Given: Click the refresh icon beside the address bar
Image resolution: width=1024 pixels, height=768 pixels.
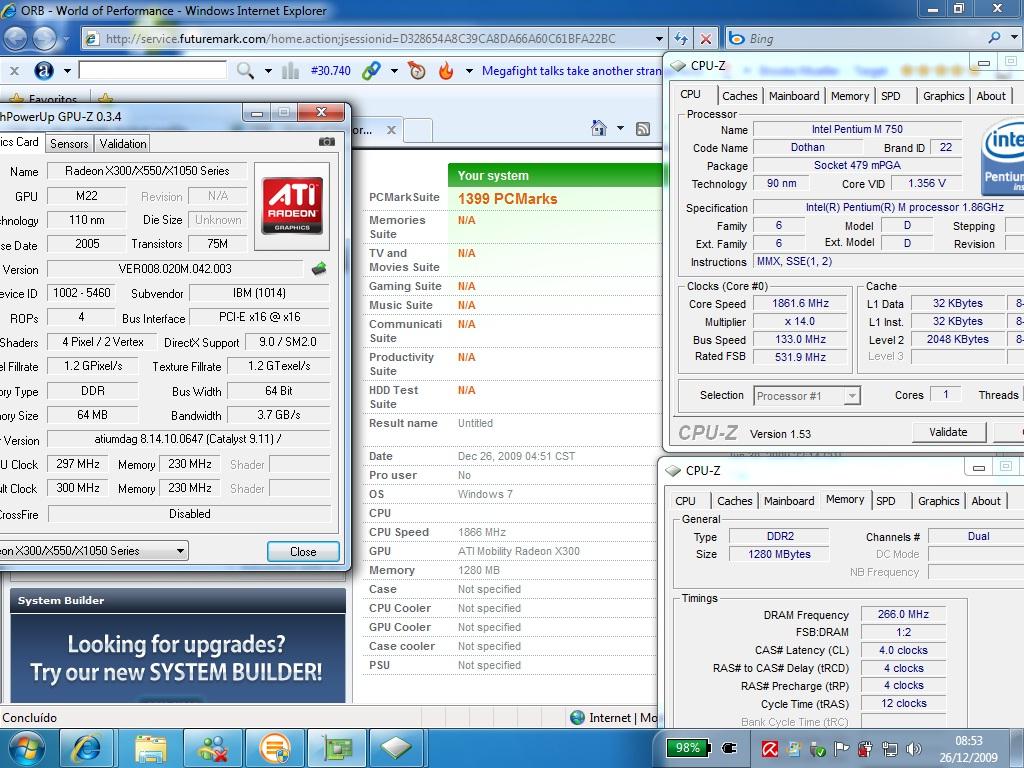Looking at the screenshot, I should point(681,39).
